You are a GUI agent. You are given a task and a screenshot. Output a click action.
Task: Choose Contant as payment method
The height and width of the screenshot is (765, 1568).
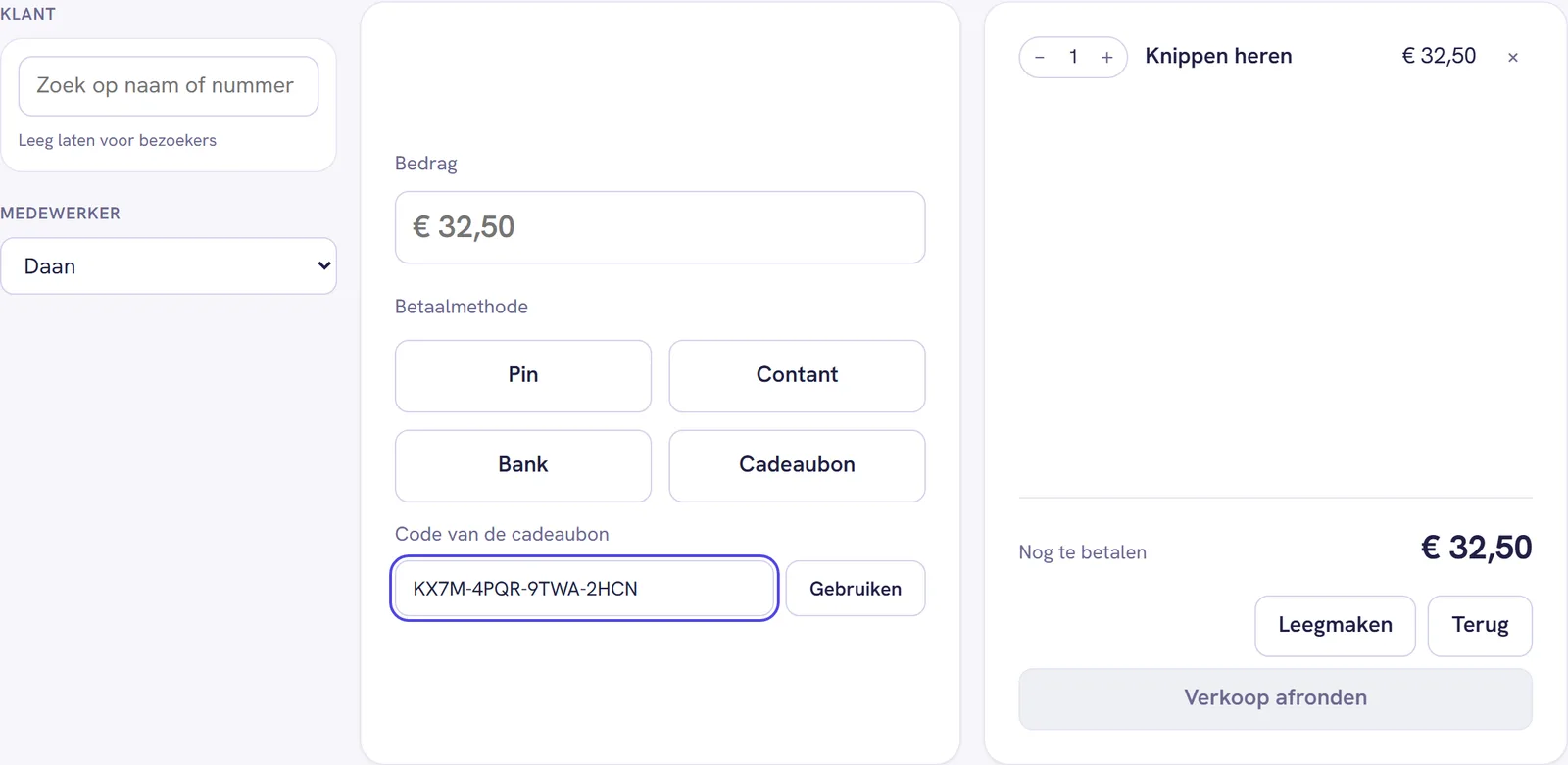pyautogui.click(x=797, y=376)
